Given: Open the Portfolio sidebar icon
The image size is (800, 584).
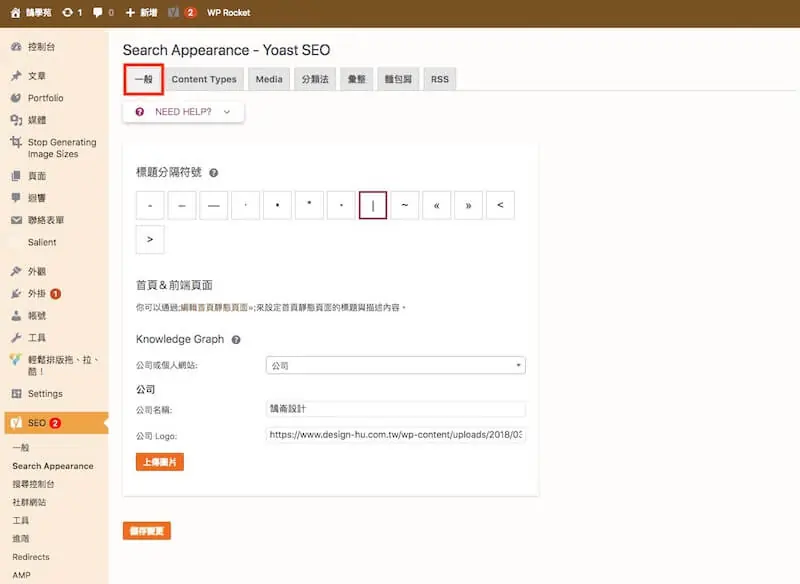Looking at the screenshot, I should 16,98.
